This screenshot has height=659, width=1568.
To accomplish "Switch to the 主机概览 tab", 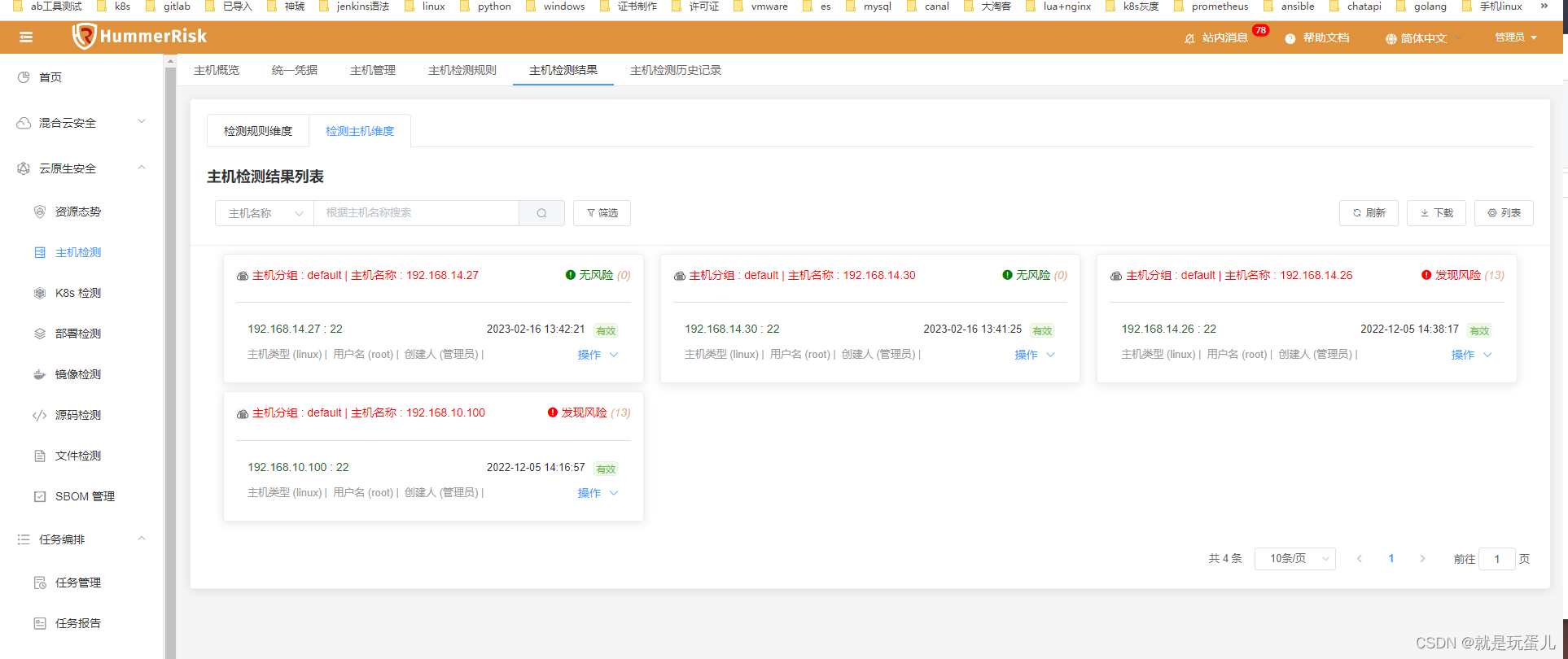I will coord(217,70).
